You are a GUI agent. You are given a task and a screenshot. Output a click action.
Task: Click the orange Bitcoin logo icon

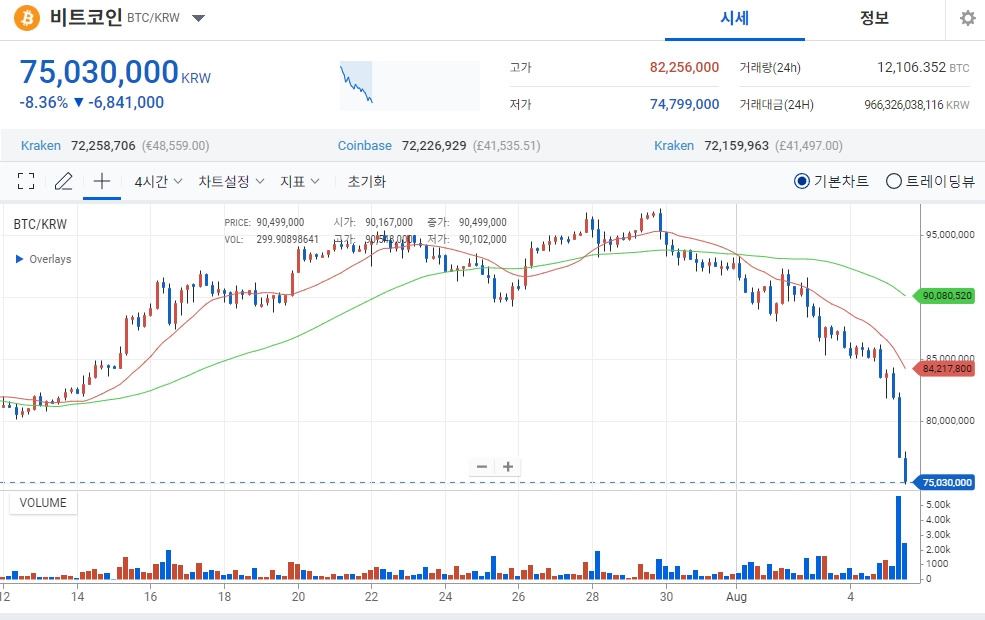[x=27, y=18]
